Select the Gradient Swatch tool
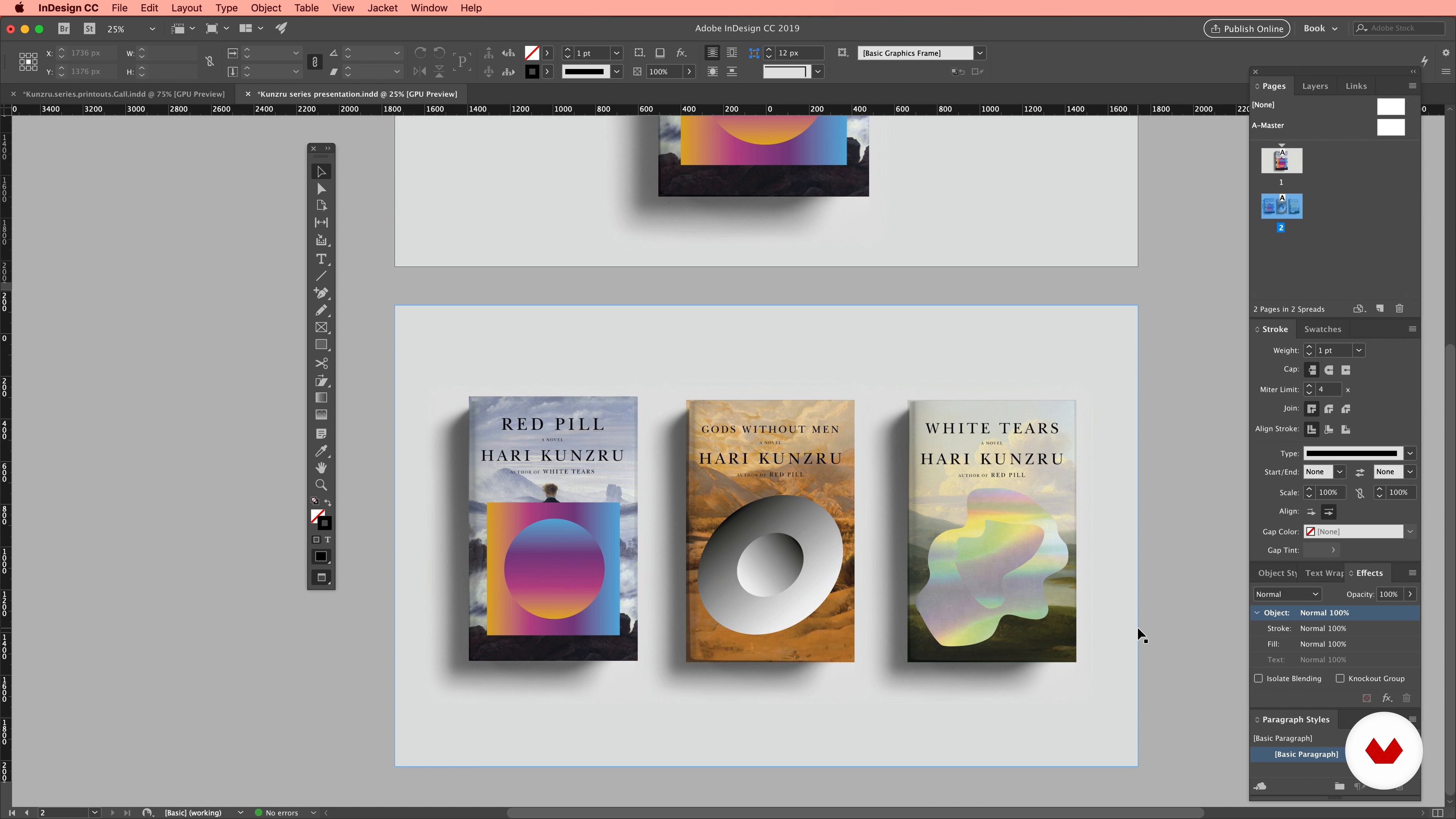 [x=321, y=398]
